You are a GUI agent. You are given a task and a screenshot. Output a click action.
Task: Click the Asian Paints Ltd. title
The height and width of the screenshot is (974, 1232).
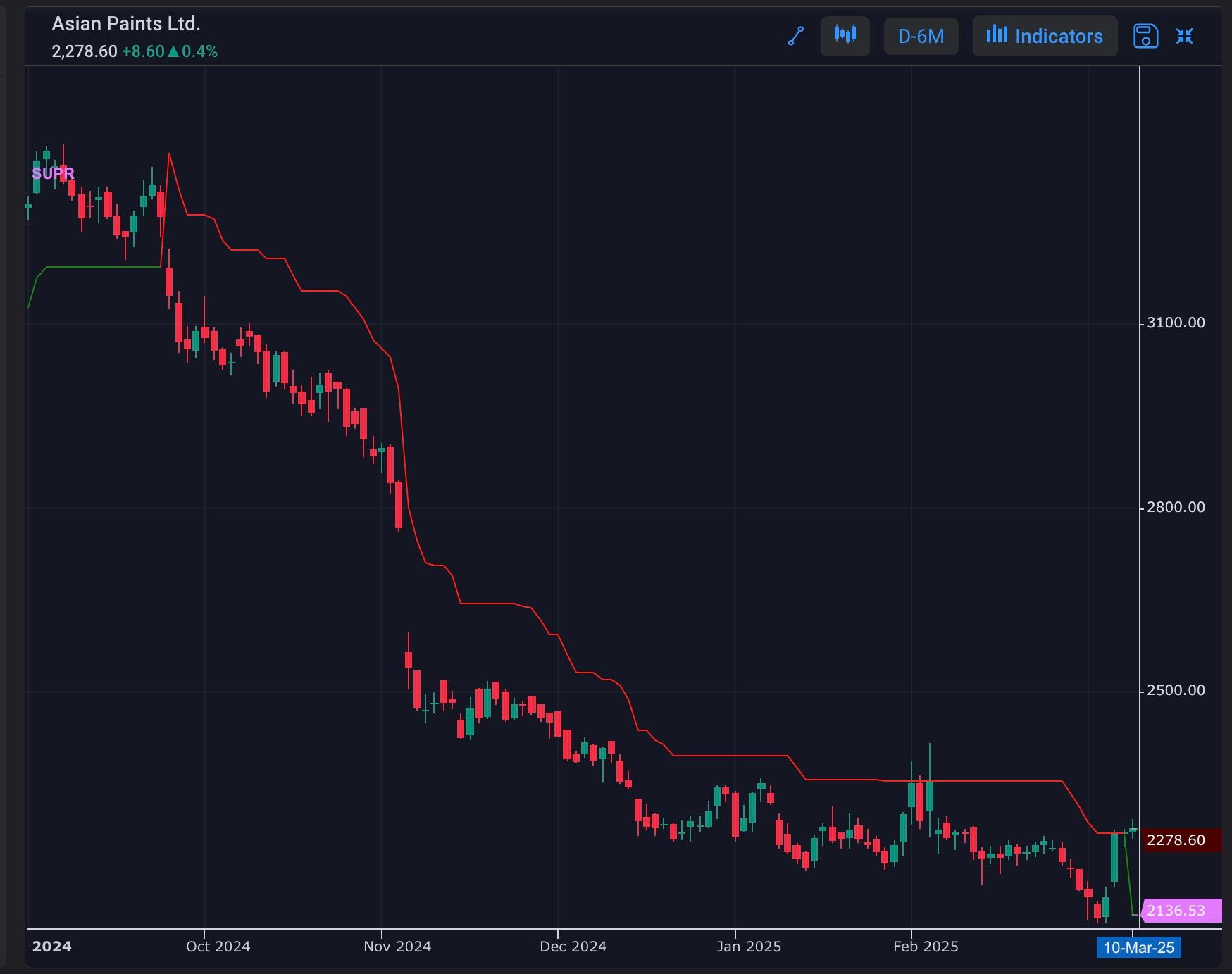[126, 24]
